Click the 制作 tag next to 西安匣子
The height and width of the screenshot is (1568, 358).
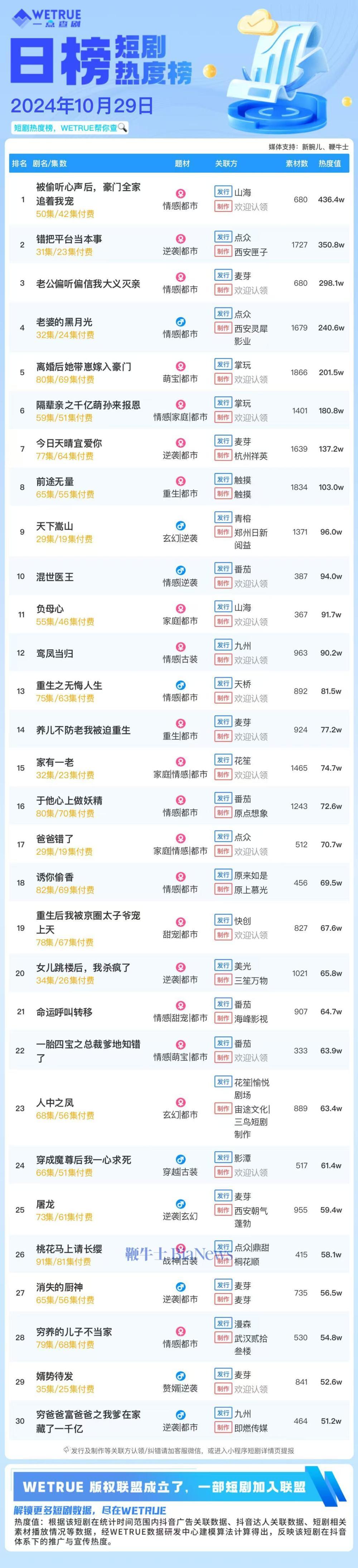coord(223,251)
